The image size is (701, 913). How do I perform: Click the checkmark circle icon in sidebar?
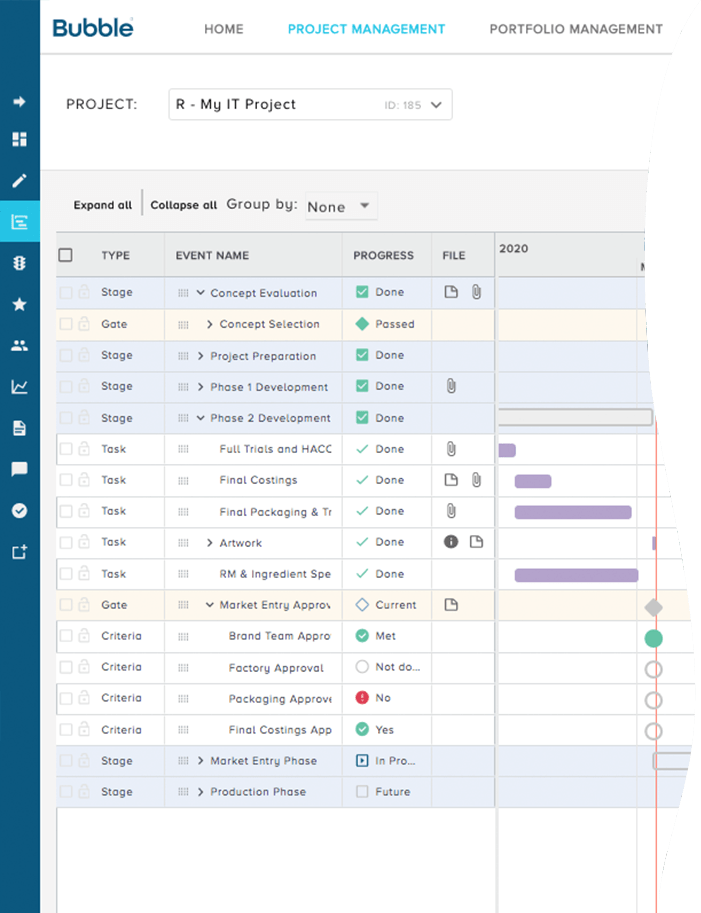pos(19,511)
